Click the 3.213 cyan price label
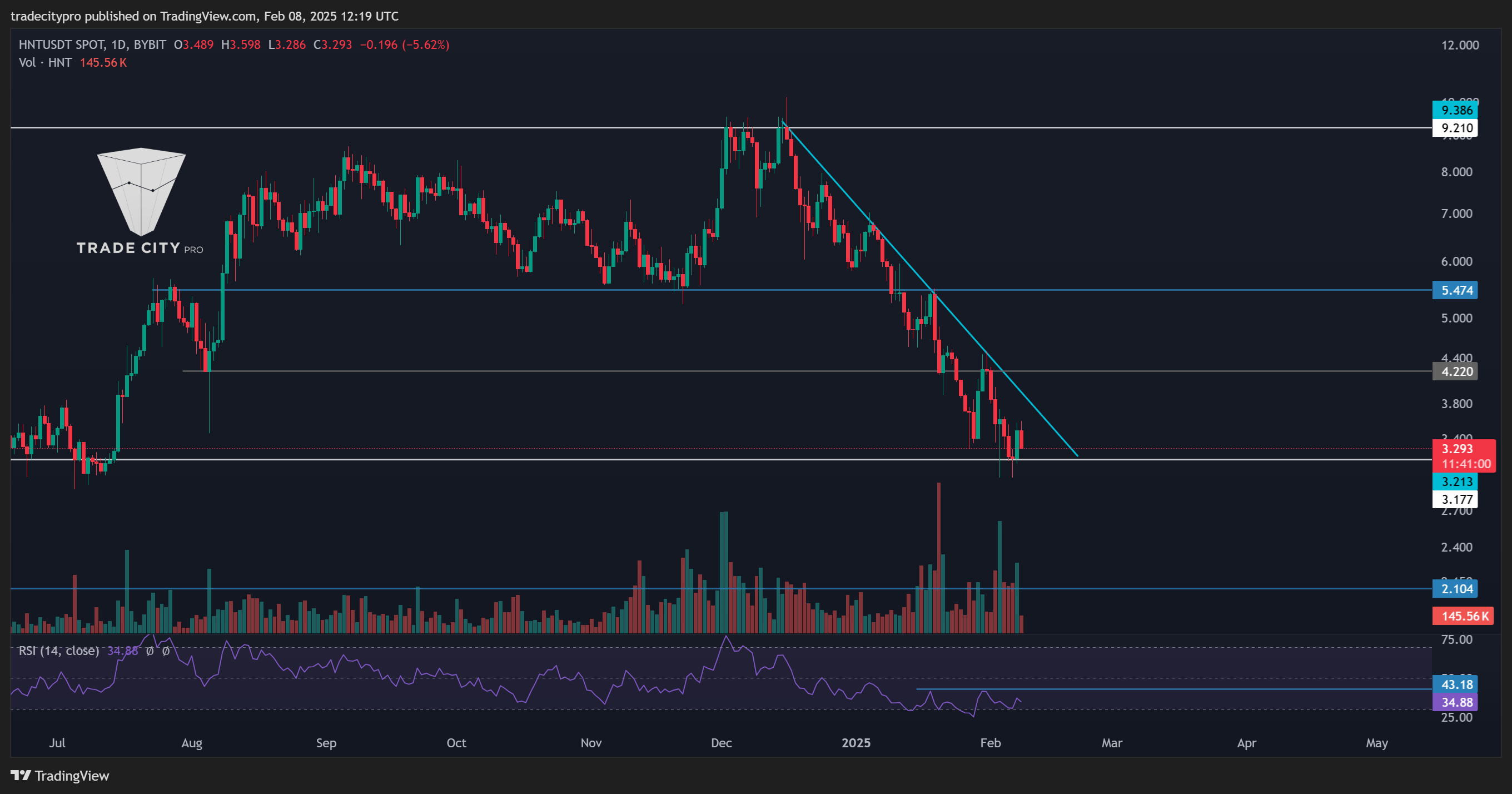 click(1455, 482)
